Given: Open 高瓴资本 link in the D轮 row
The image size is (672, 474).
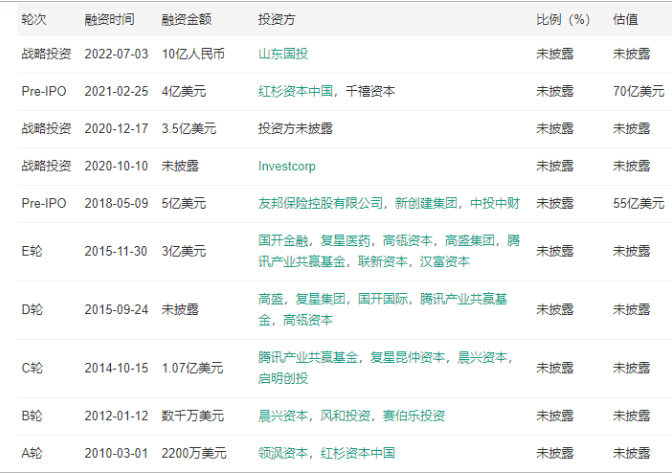Looking at the screenshot, I should [x=308, y=320].
